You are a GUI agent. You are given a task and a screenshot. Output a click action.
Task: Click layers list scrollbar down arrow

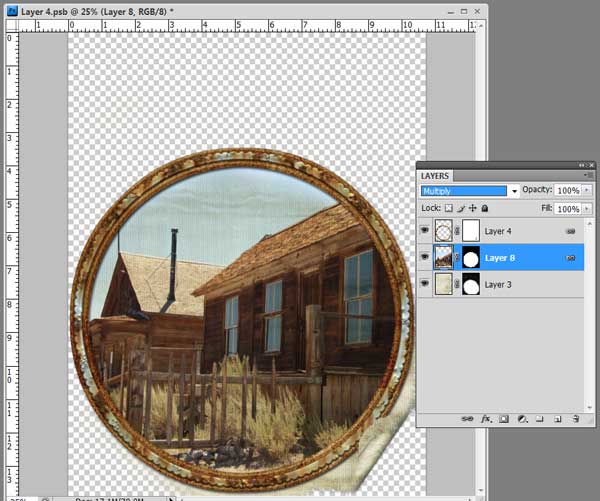coord(589,407)
